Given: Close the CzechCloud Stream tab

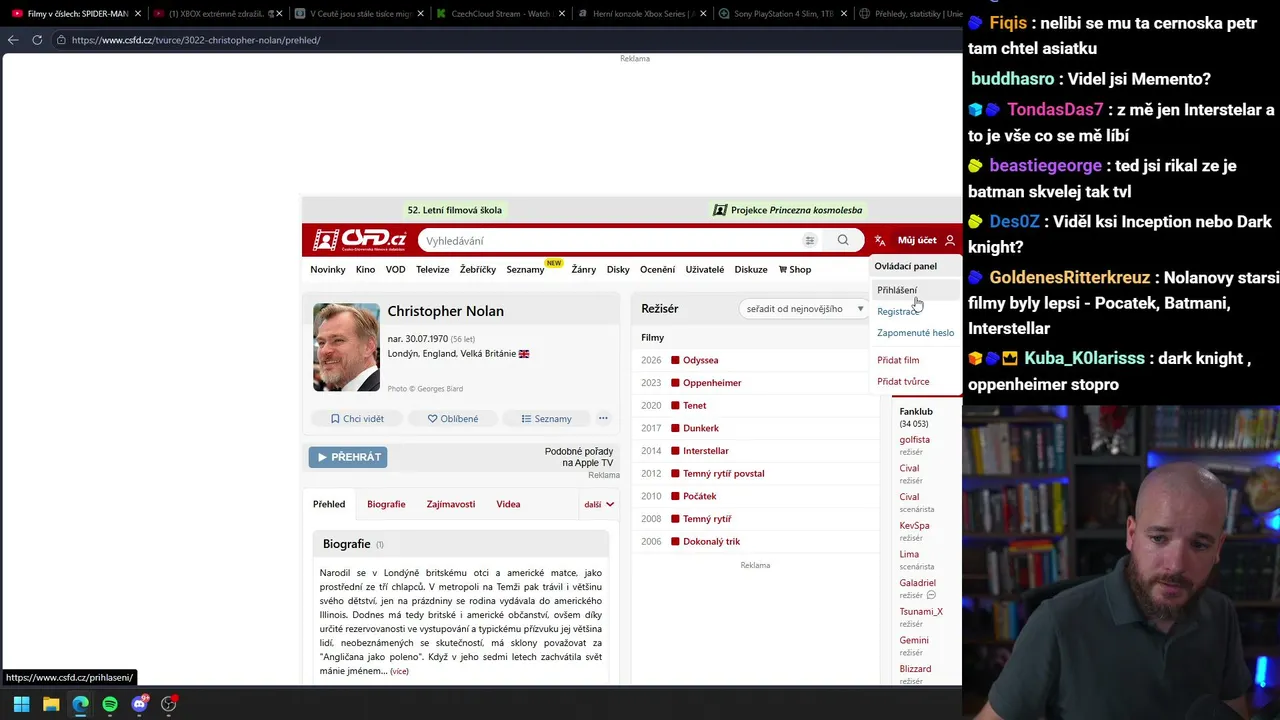Looking at the screenshot, I should (x=560, y=14).
